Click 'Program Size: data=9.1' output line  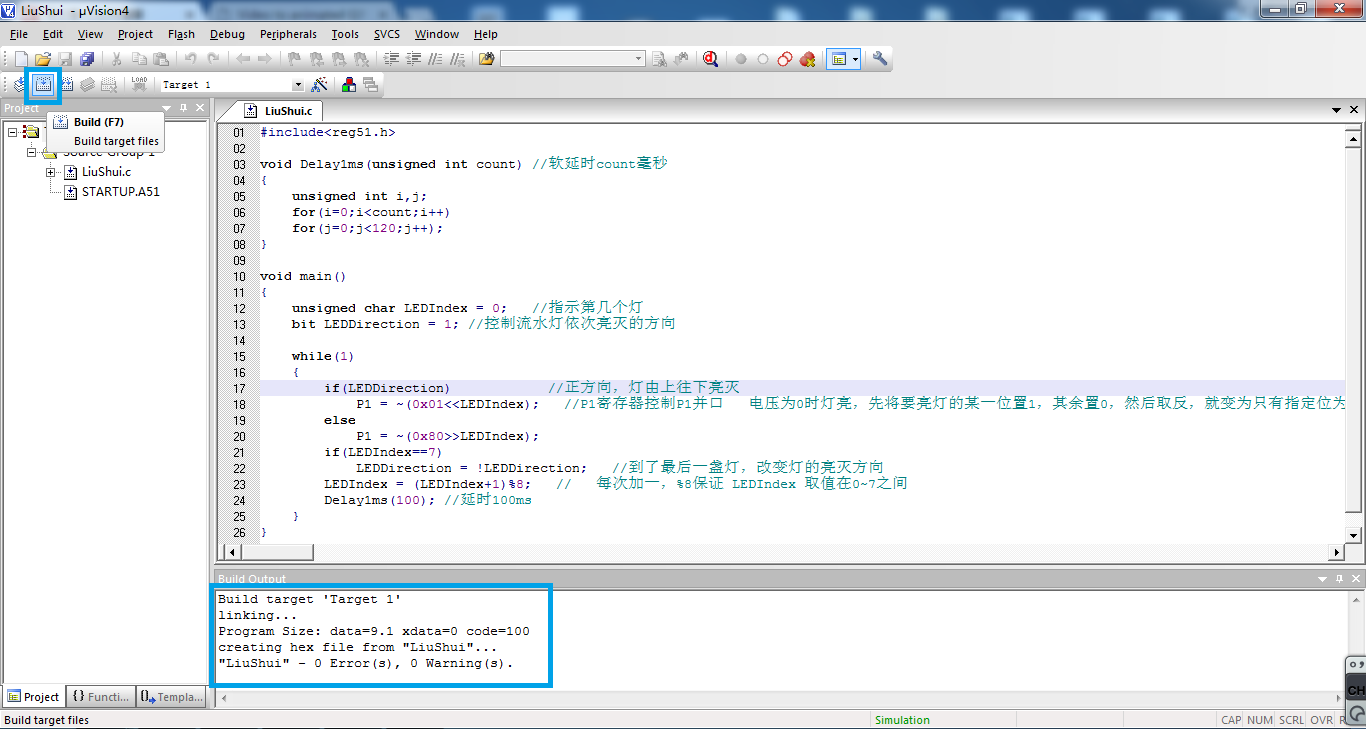tap(374, 631)
